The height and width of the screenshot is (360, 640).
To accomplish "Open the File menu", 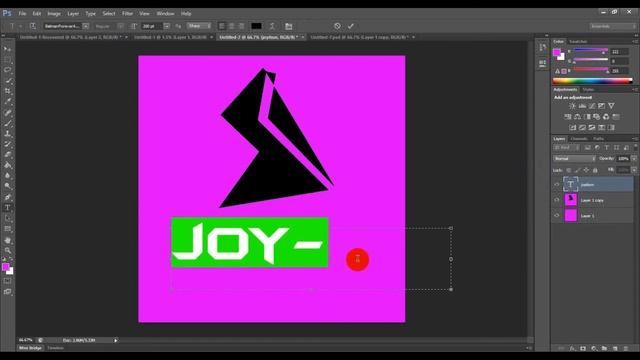I will (x=22, y=13).
